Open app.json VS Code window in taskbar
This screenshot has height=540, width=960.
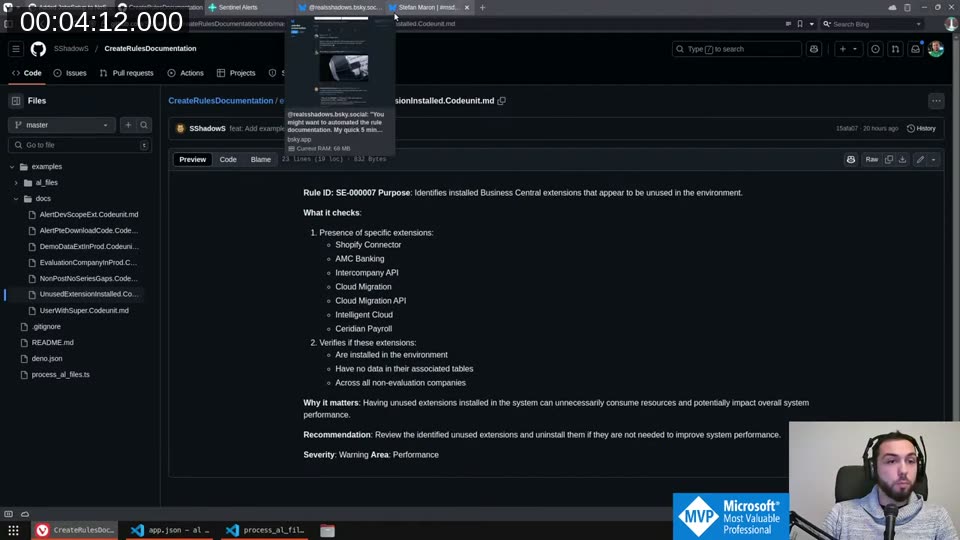tap(170, 530)
